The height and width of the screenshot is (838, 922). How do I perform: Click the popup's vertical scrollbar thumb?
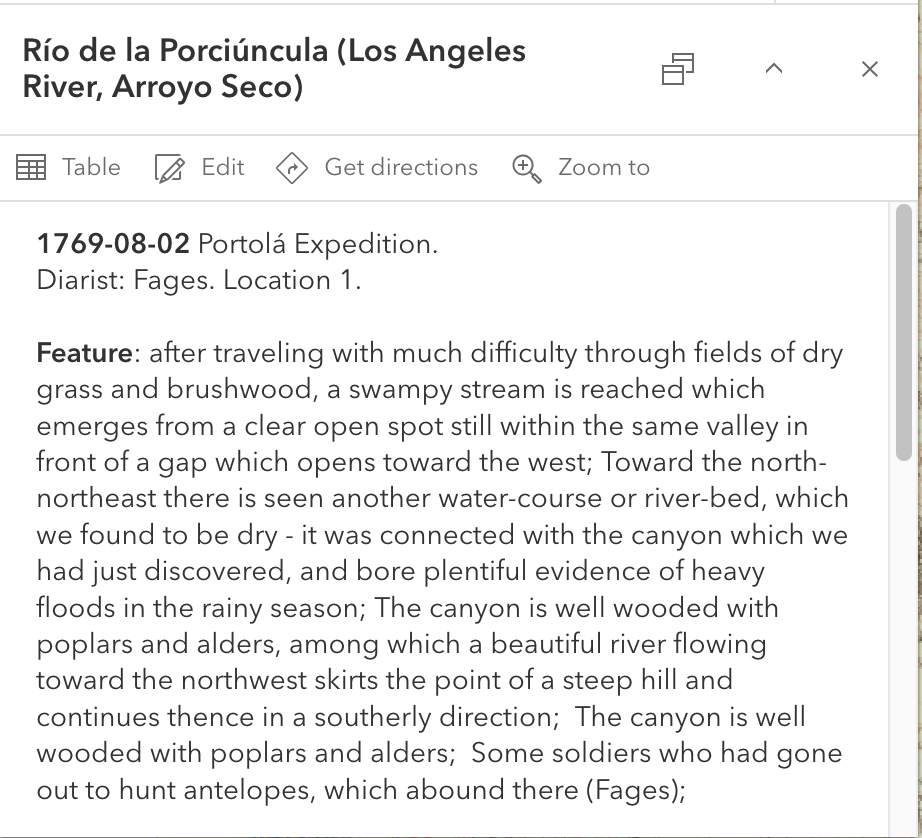tap(904, 330)
